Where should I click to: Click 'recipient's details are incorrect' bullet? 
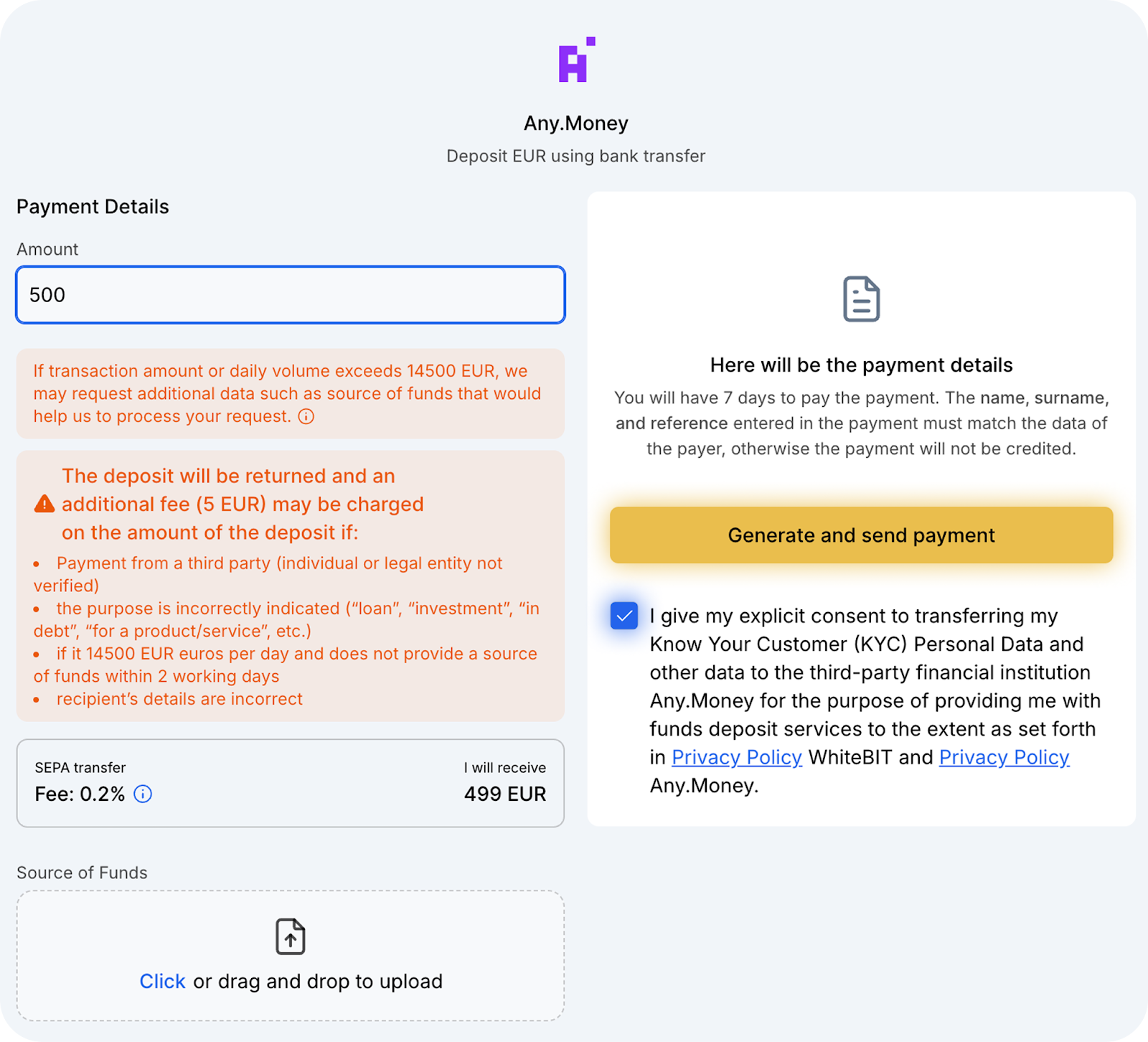pos(179,699)
